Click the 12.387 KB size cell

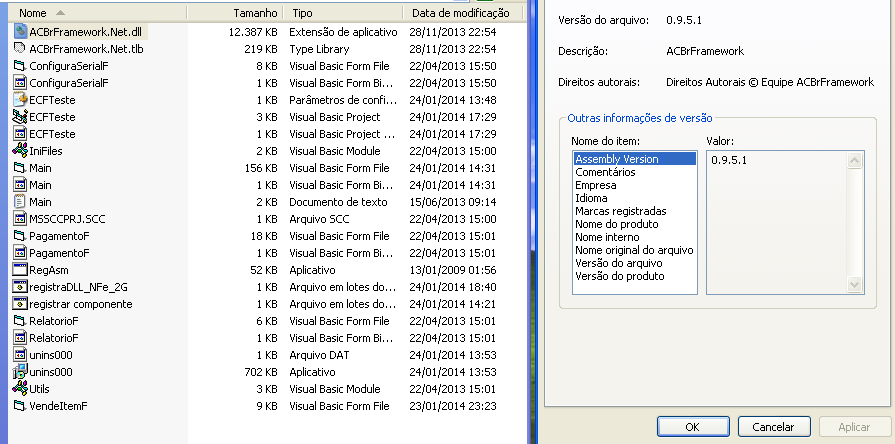253,32
